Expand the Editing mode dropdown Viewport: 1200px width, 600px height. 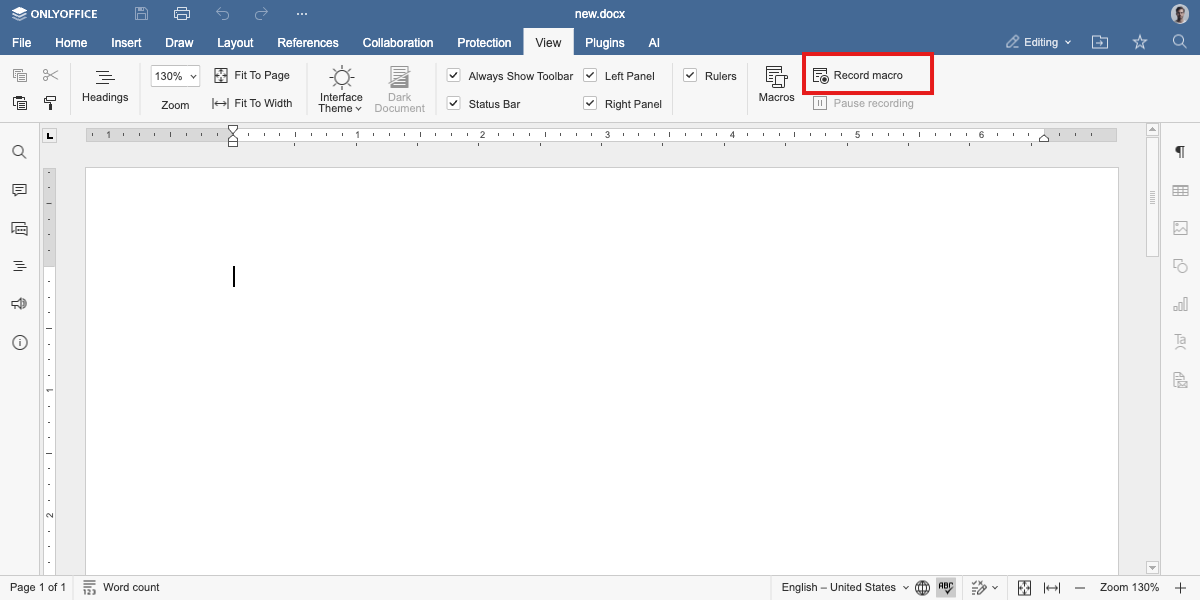click(x=1039, y=42)
